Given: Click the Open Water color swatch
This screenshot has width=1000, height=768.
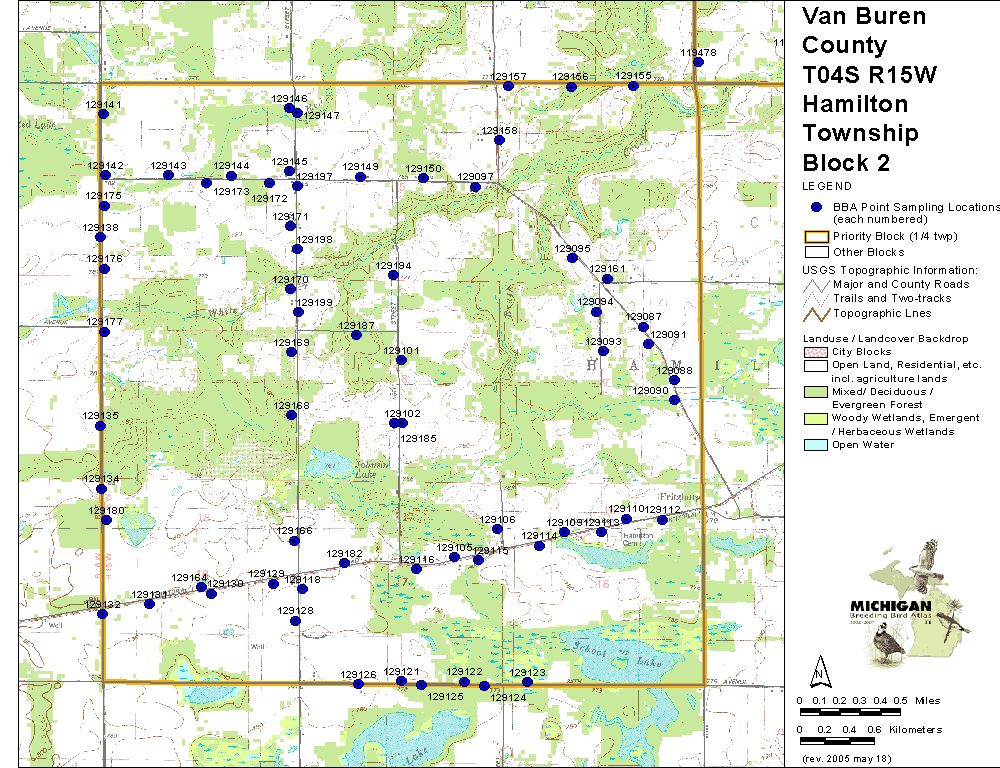Looking at the screenshot, I should (x=817, y=445).
